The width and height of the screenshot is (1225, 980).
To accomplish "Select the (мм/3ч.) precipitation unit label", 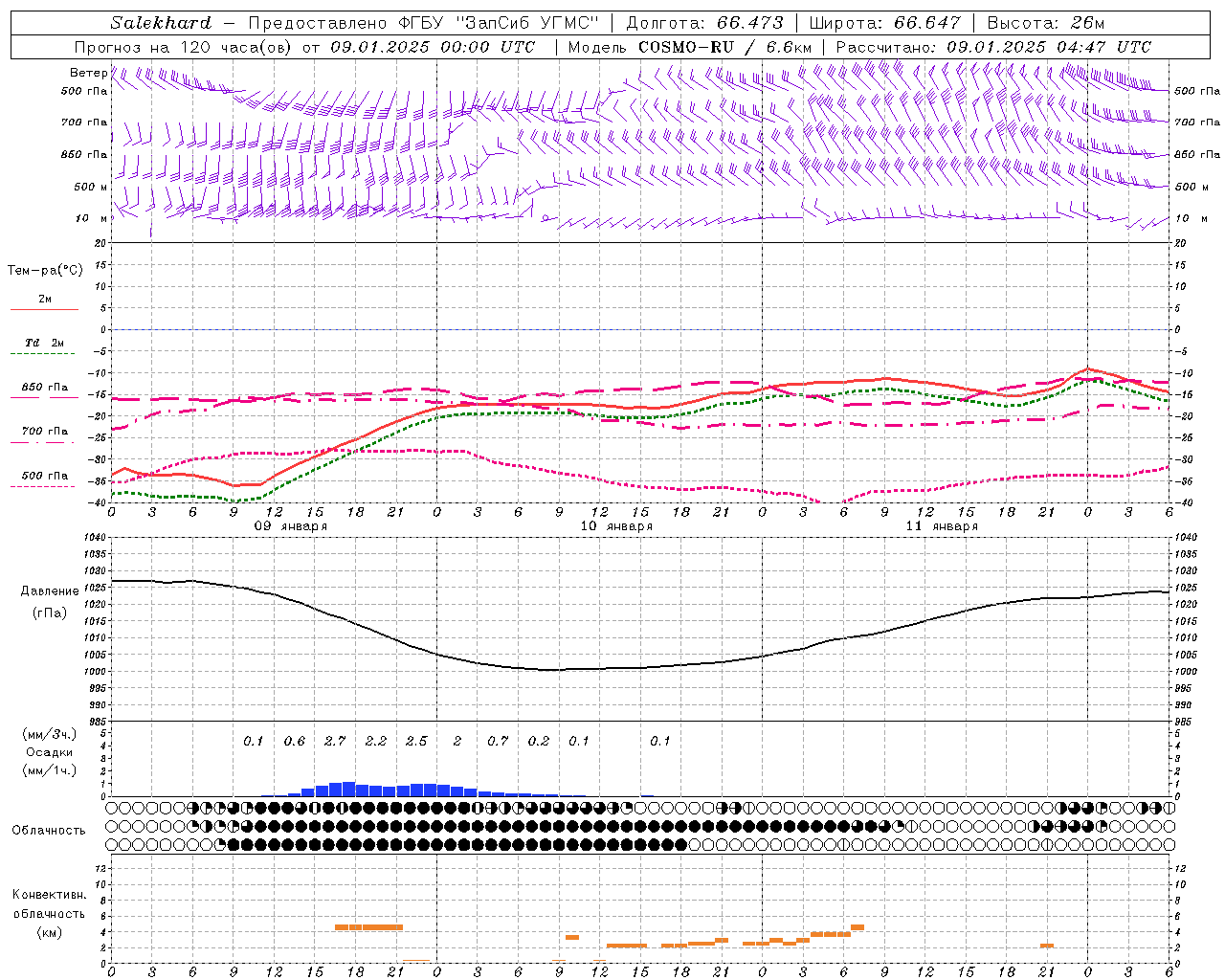I will pyautogui.click(x=50, y=735).
